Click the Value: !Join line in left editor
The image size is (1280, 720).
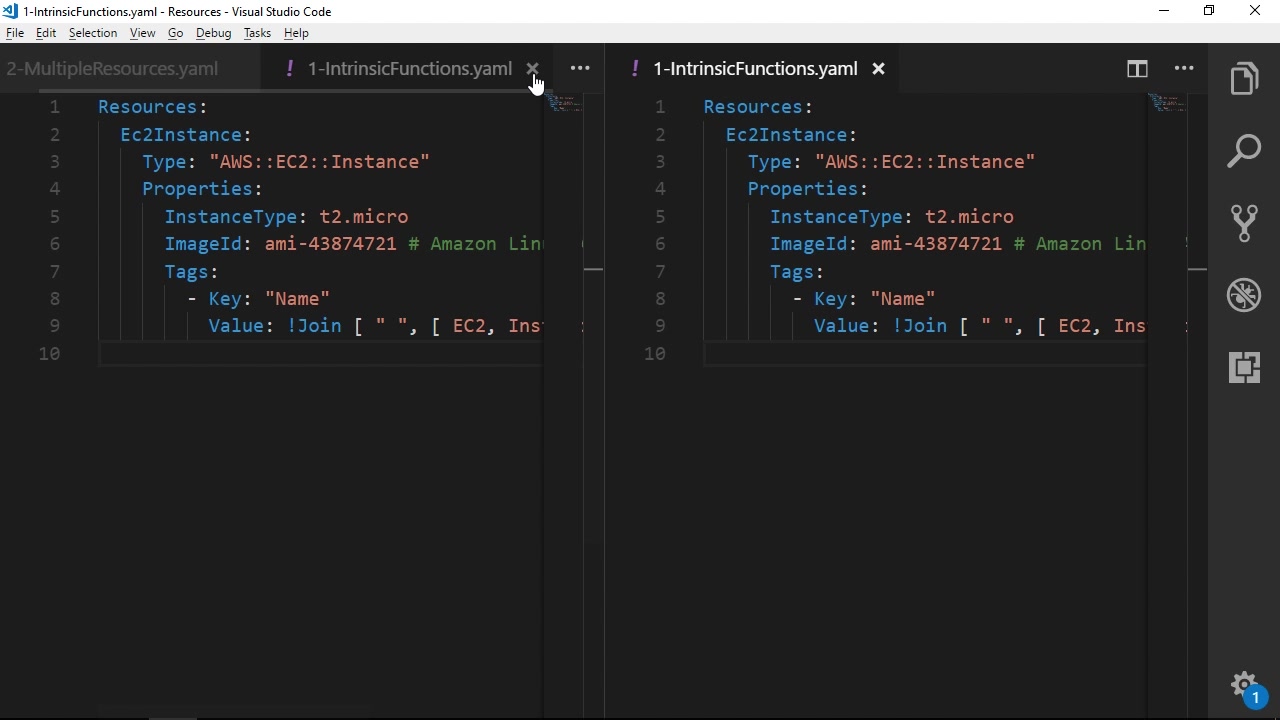(376, 326)
